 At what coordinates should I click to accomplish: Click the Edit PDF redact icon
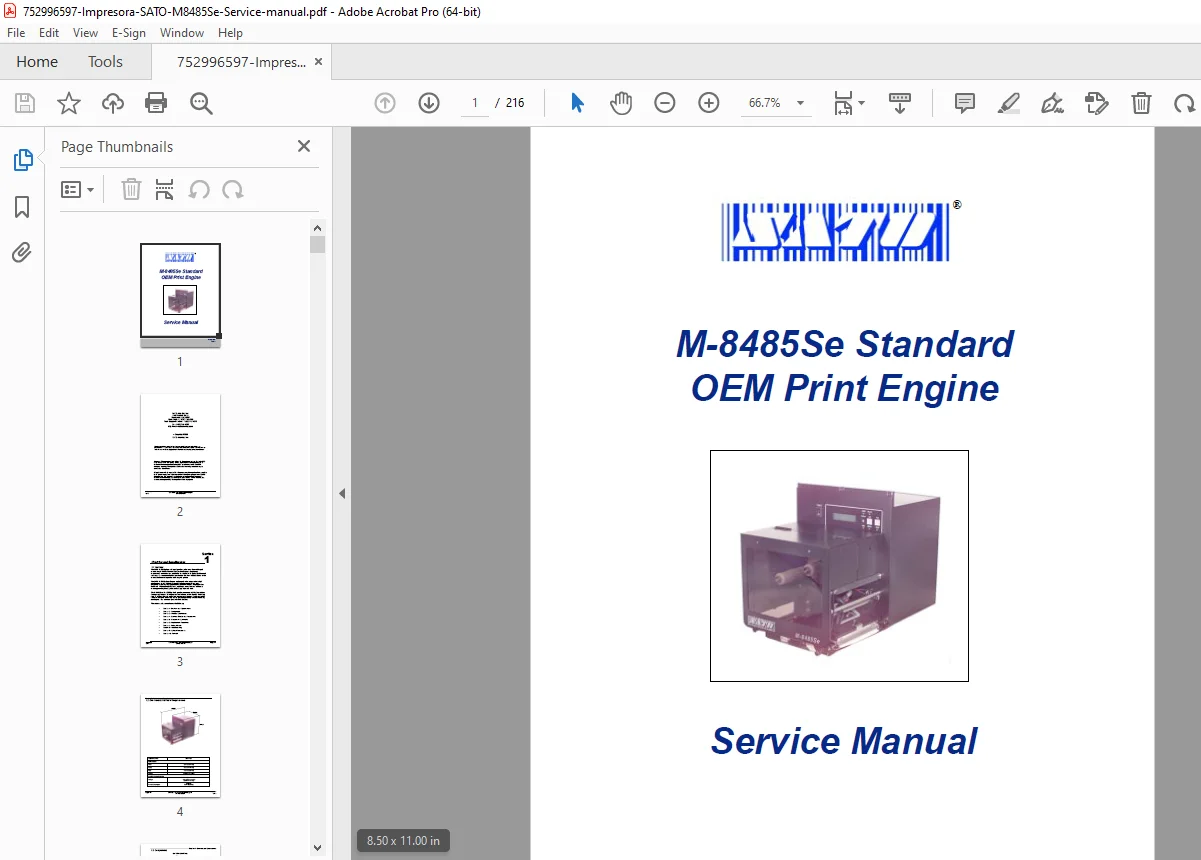pos(1097,103)
